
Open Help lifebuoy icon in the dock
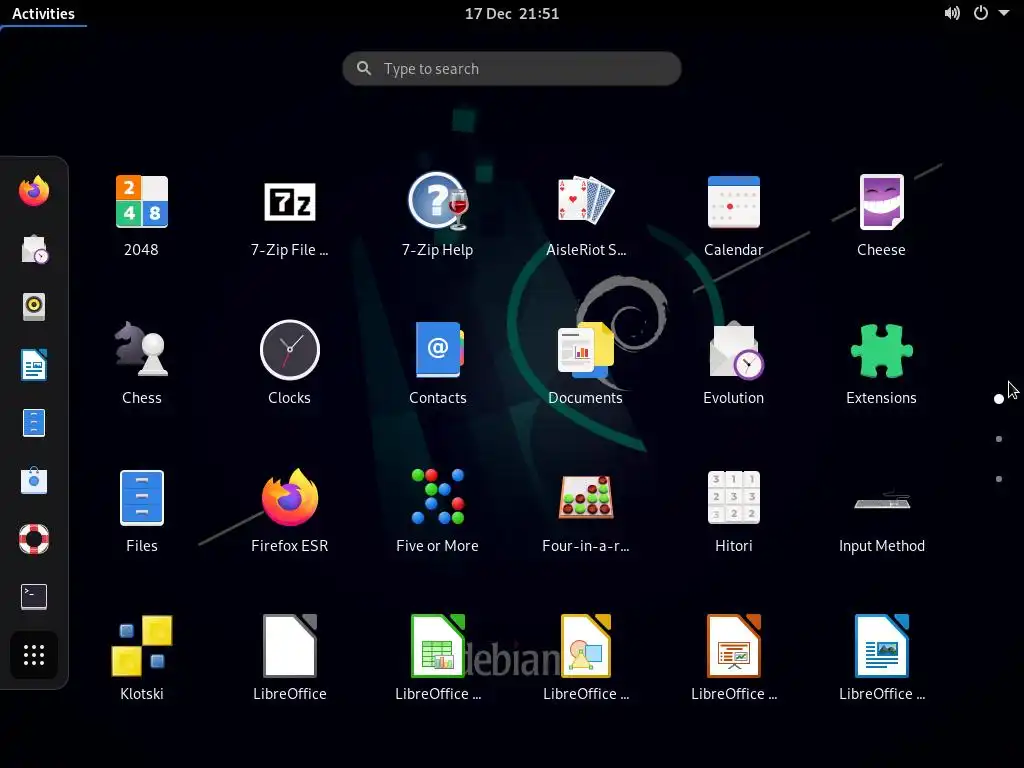(x=34, y=539)
